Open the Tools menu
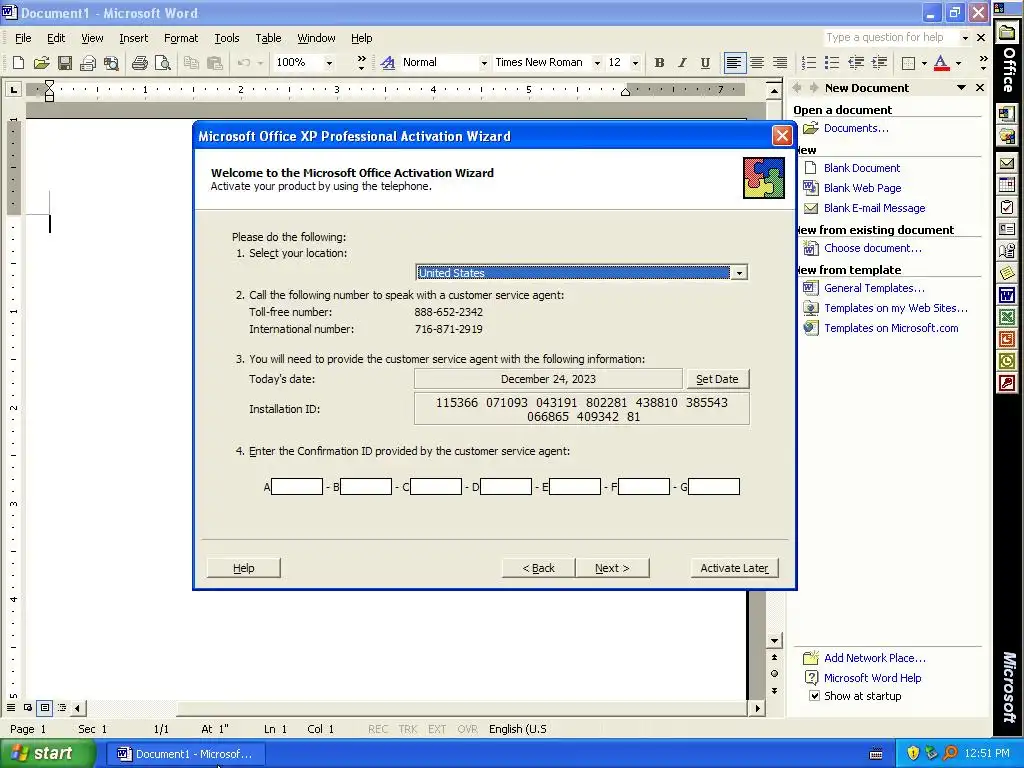 227,38
